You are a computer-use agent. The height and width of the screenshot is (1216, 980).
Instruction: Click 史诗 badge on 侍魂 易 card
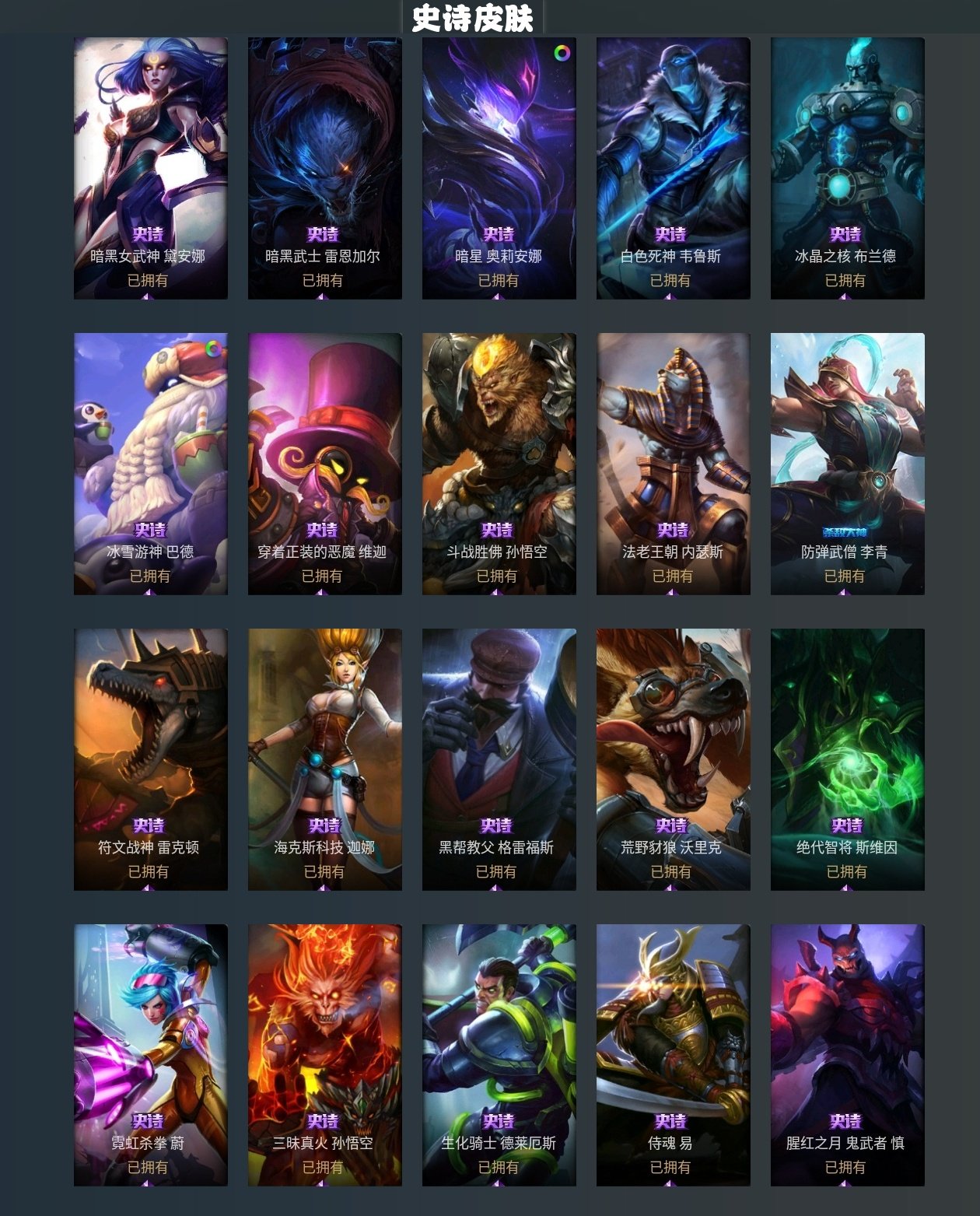click(x=670, y=1121)
